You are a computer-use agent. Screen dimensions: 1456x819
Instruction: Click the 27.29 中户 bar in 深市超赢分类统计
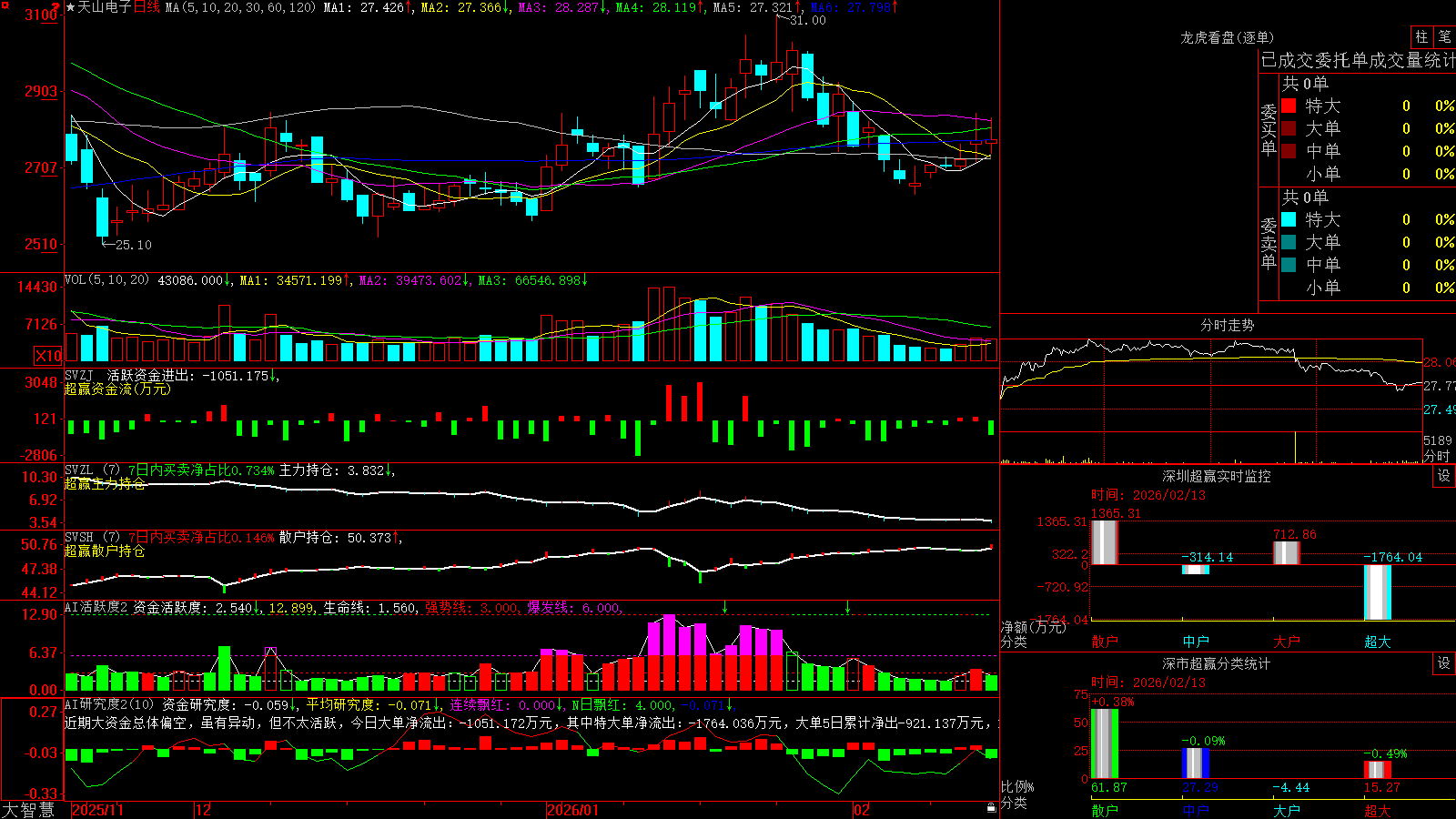[1196, 763]
